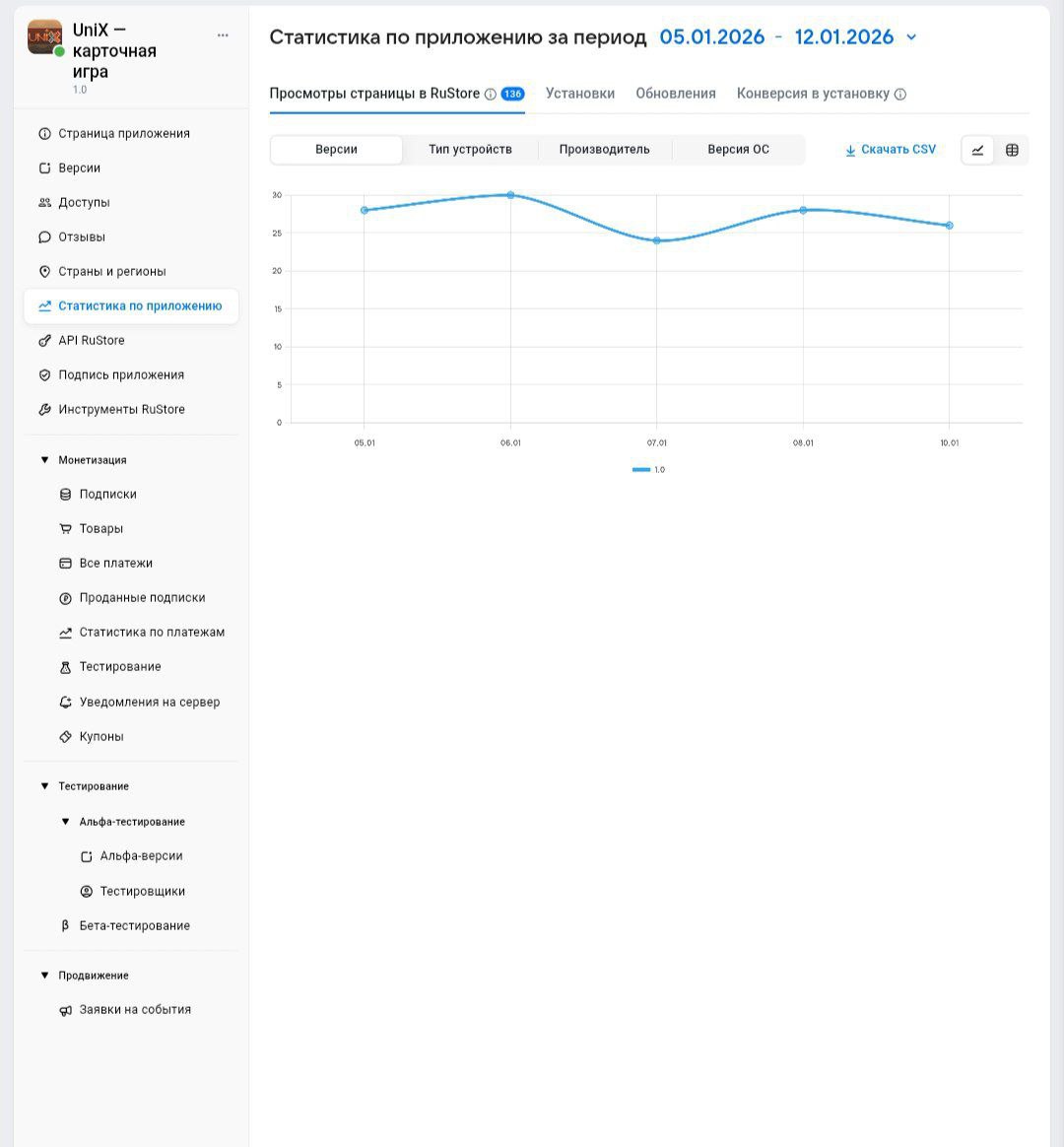Switch to the Обновления tab
1064x1147 pixels.
[x=676, y=94]
